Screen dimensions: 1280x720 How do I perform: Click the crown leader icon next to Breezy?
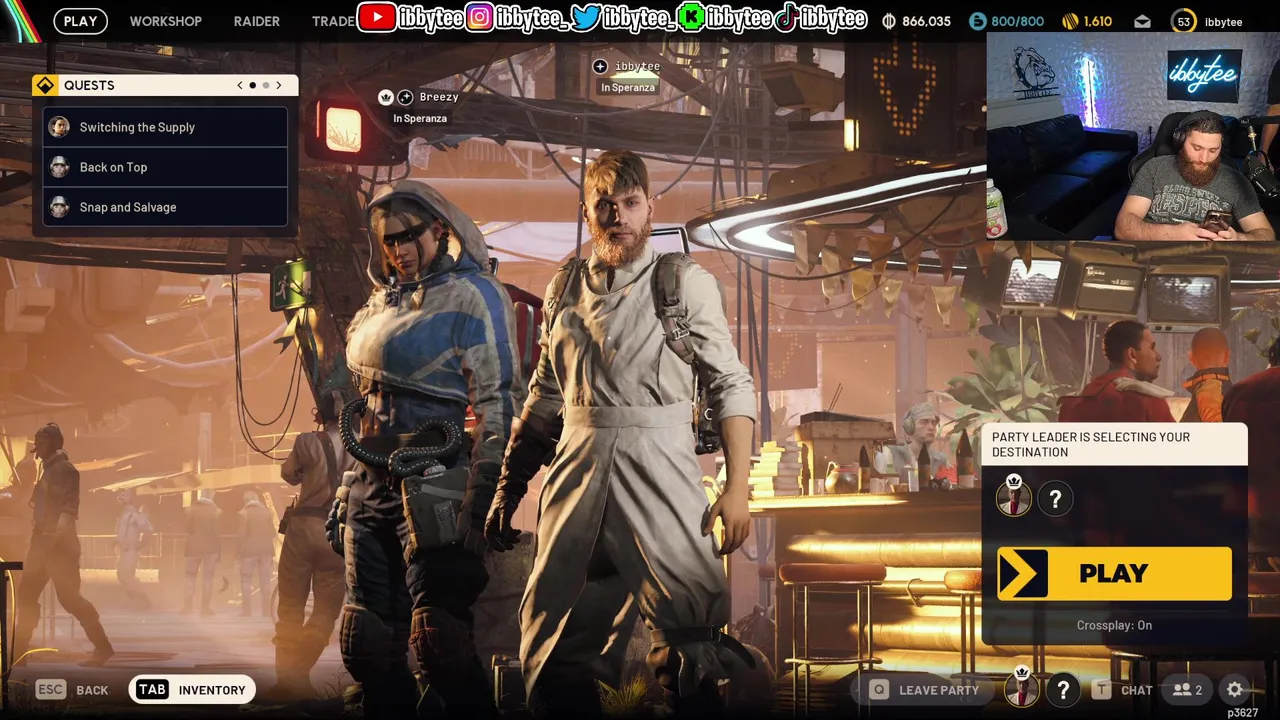coord(386,97)
